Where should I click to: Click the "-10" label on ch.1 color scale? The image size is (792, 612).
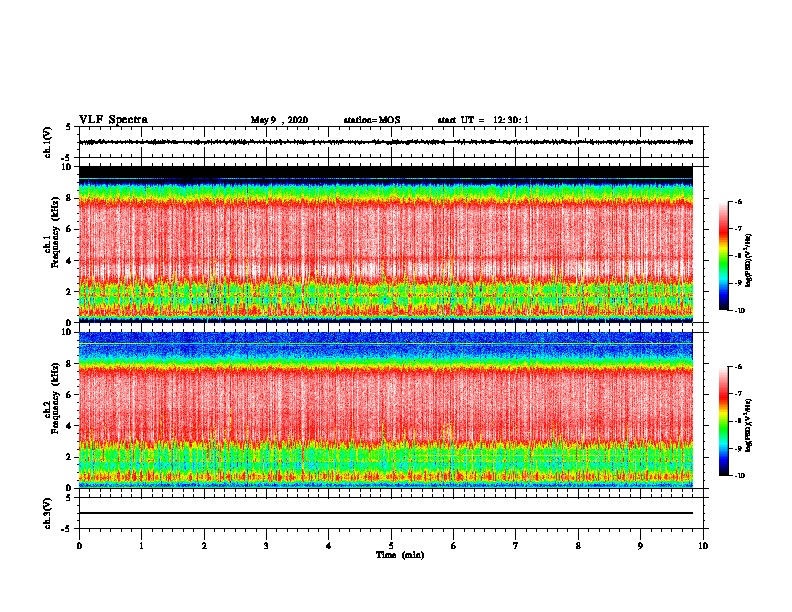coord(740,311)
